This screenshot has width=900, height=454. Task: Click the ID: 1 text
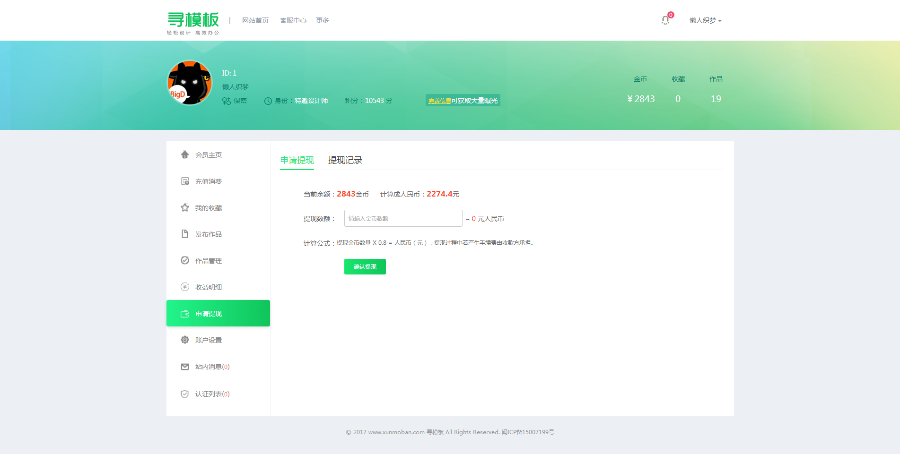click(x=229, y=73)
